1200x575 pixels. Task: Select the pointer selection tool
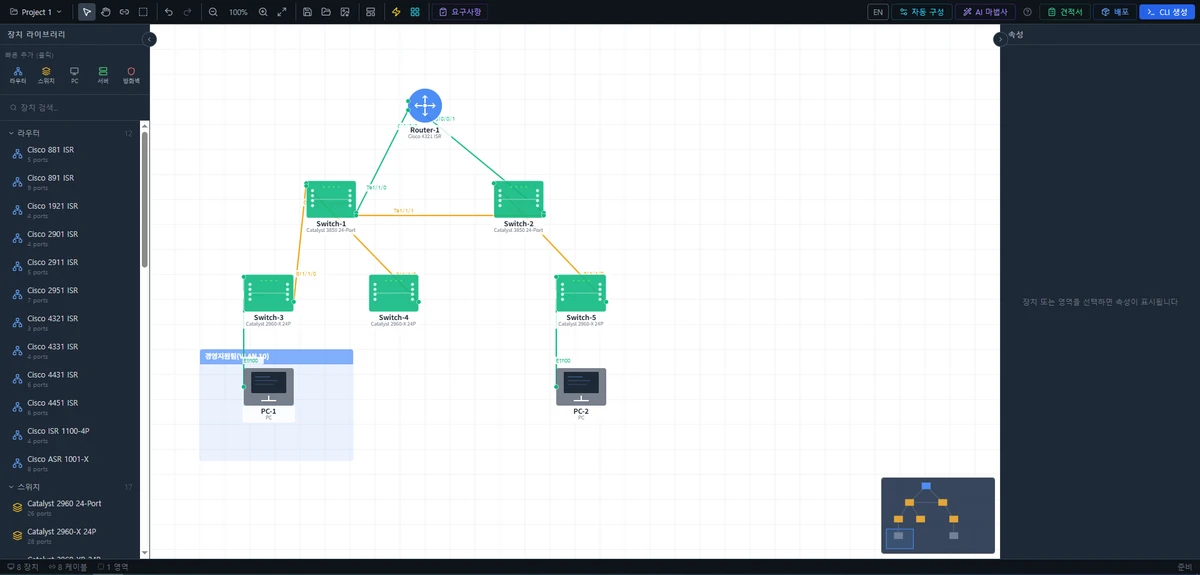87,12
